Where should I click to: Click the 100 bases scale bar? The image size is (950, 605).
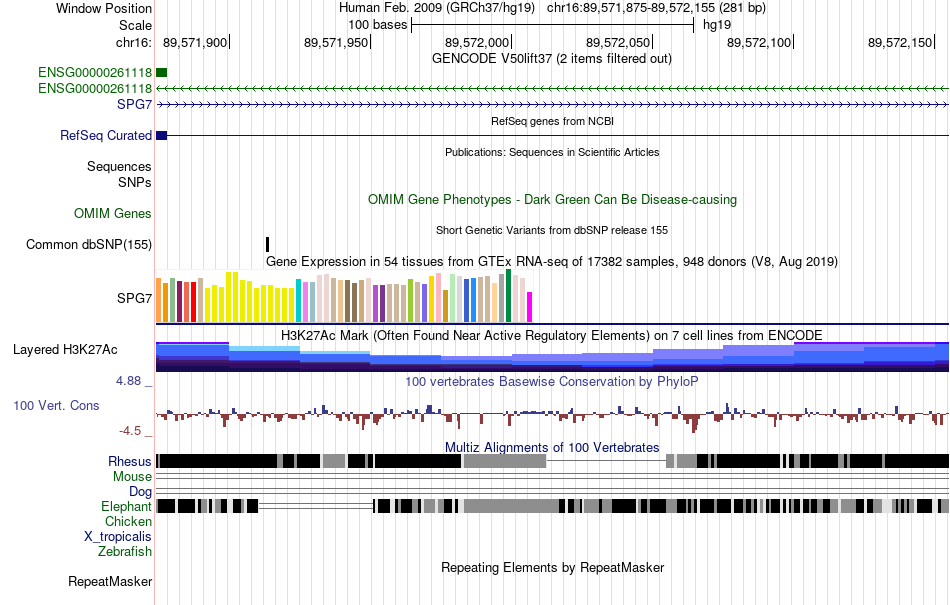pos(552,25)
